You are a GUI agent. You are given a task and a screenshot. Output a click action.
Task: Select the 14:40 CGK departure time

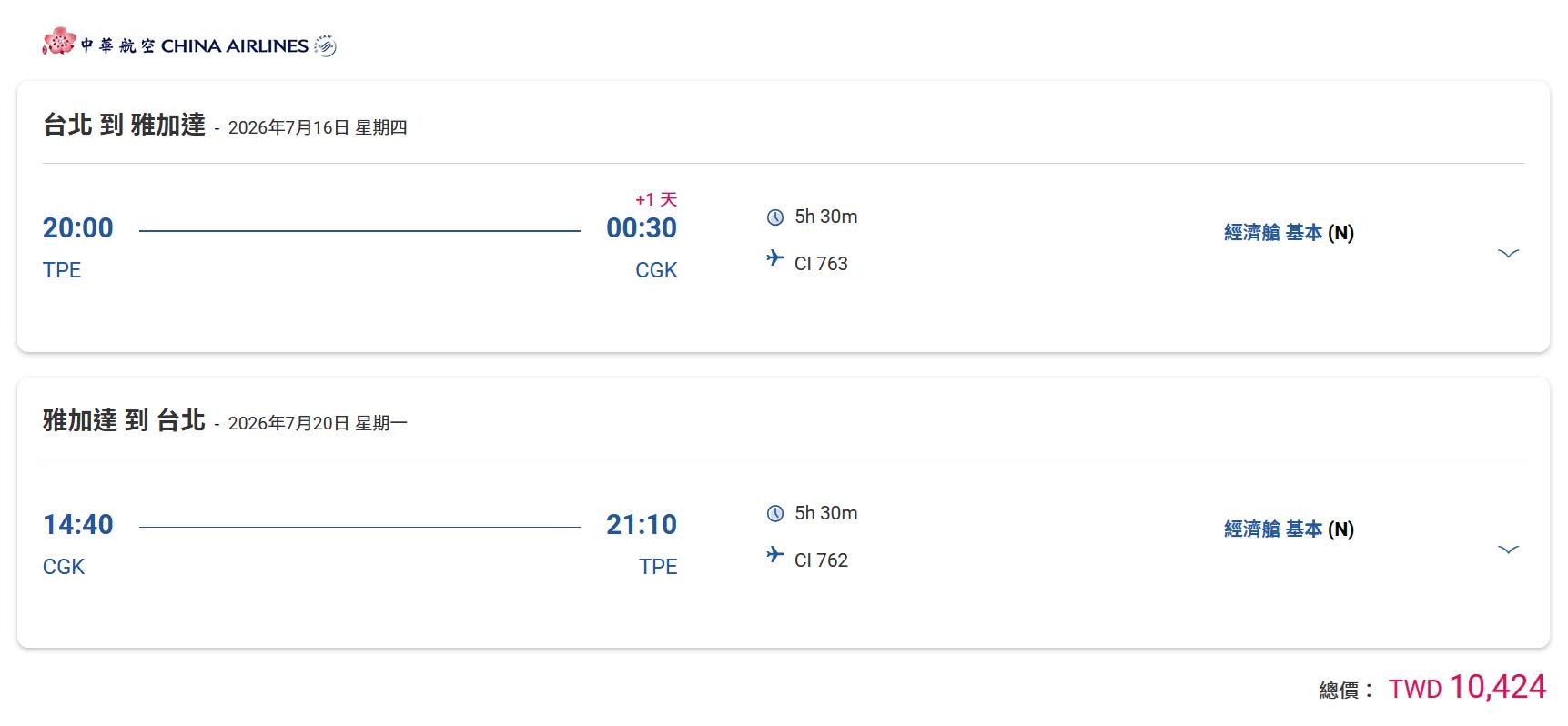[78, 525]
